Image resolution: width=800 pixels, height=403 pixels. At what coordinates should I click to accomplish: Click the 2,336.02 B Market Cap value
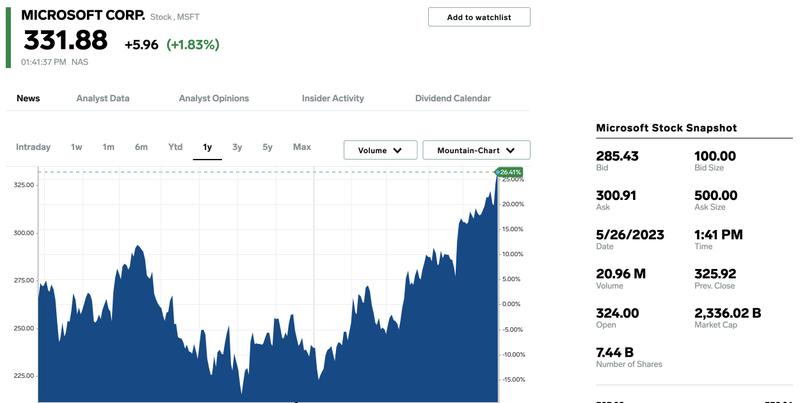[728, 313]
